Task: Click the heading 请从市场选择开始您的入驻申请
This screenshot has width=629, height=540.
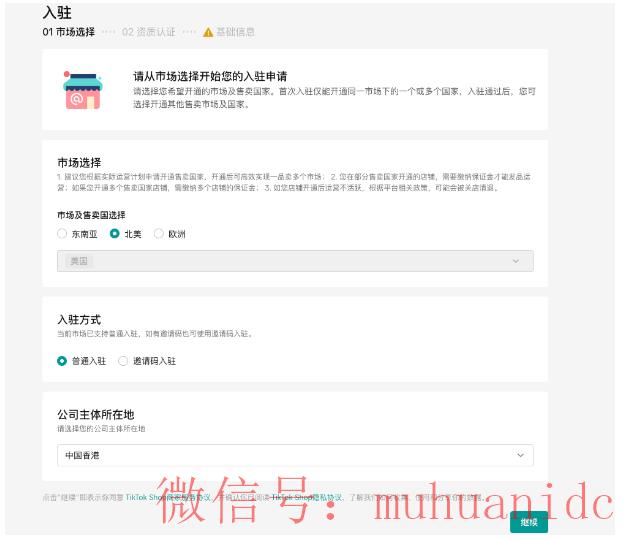Action: pos(210,76)
